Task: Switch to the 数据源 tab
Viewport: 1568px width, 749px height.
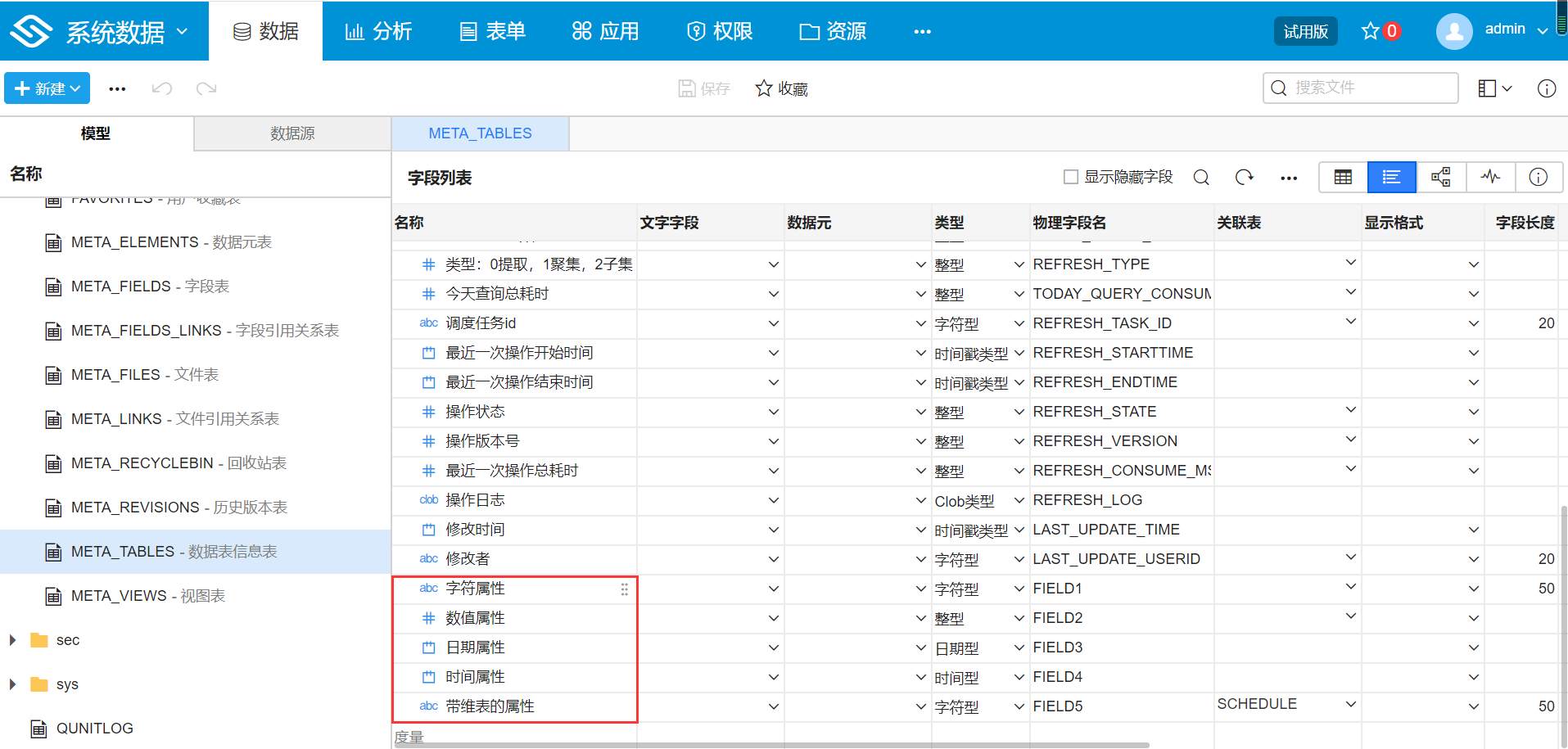Action: pos(291,133)
